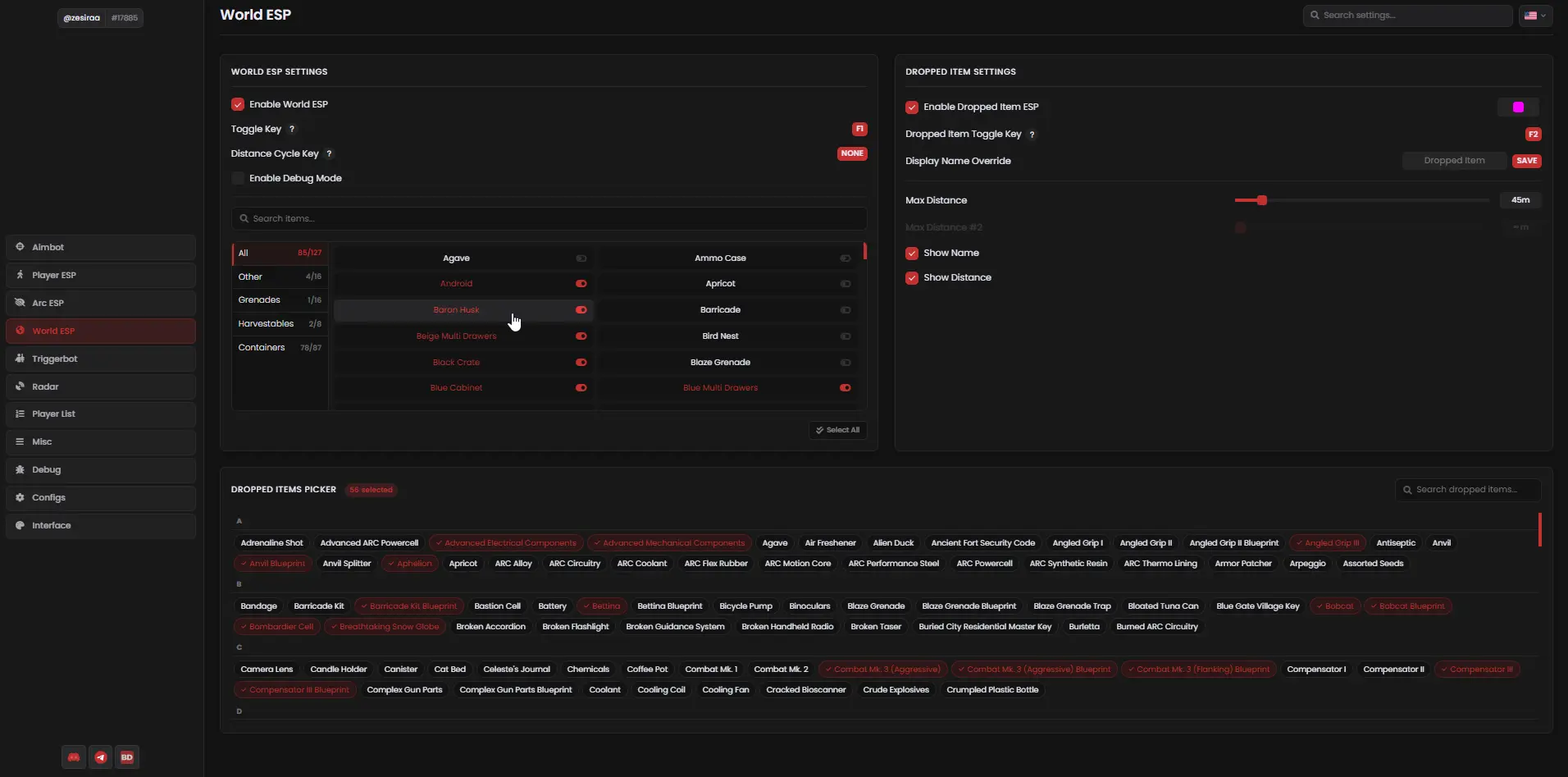
Task: Click help icon beside Dropped Item Toggle Key
Action: (1032, 135)
